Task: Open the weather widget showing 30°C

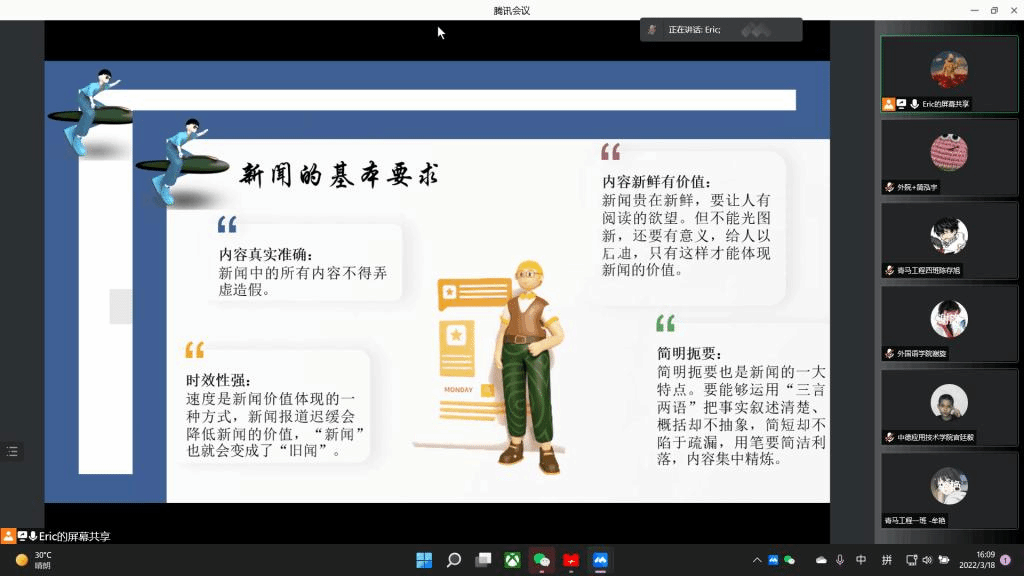Action: [x=35, y=560]
